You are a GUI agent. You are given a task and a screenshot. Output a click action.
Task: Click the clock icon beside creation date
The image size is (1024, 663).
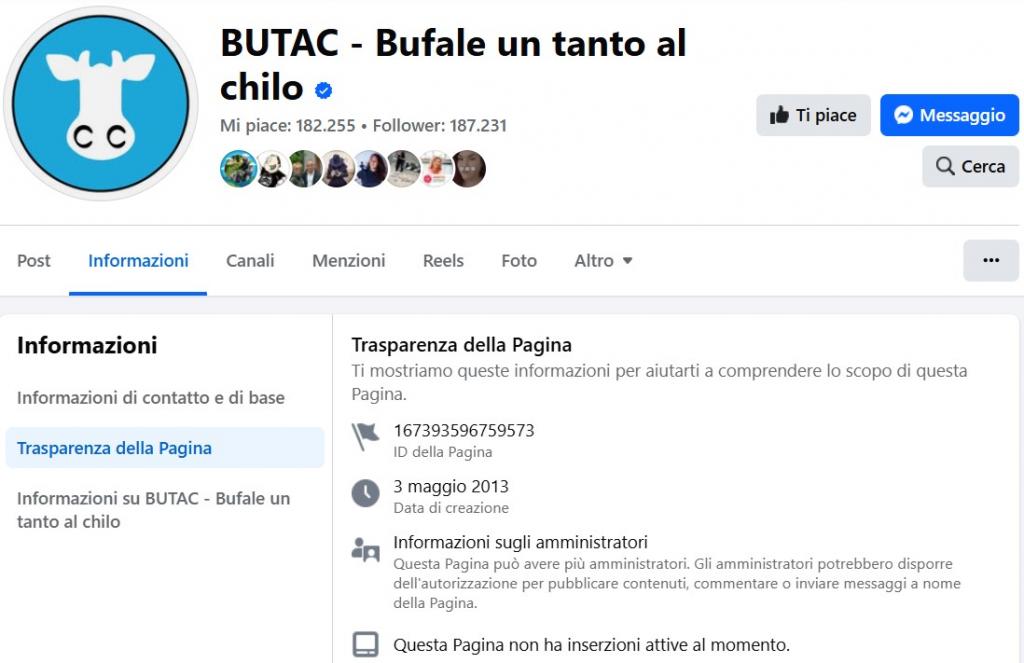pyautogui.click(x=366, y=493)
